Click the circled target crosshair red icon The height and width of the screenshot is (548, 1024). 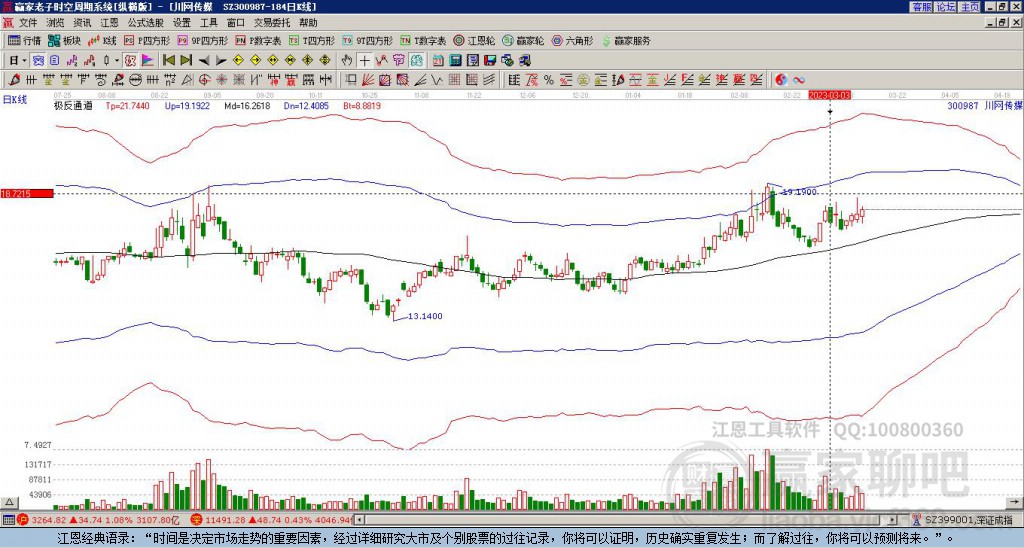tap(204, 80)
